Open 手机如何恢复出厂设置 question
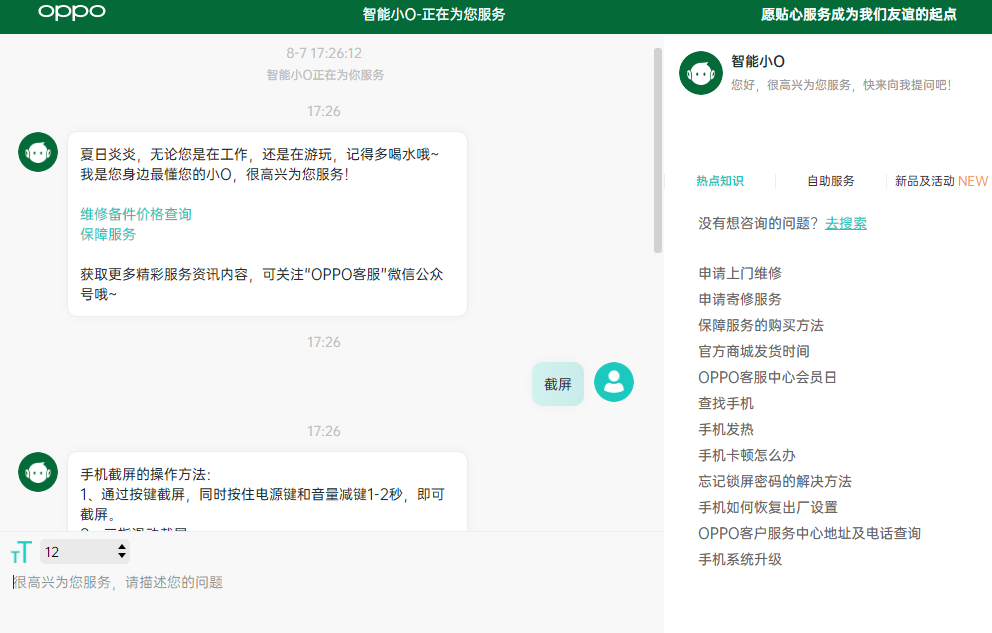The image size is (992, 633). click(768, 507)
